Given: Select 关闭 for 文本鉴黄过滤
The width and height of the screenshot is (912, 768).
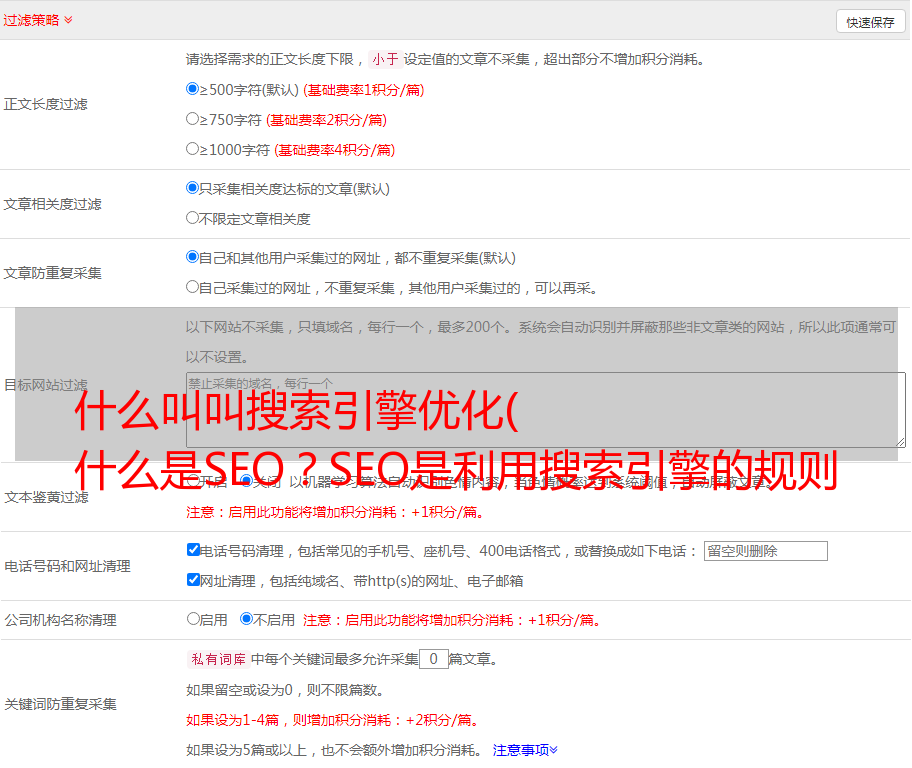Looking at the screenshot, I should 247,481.
